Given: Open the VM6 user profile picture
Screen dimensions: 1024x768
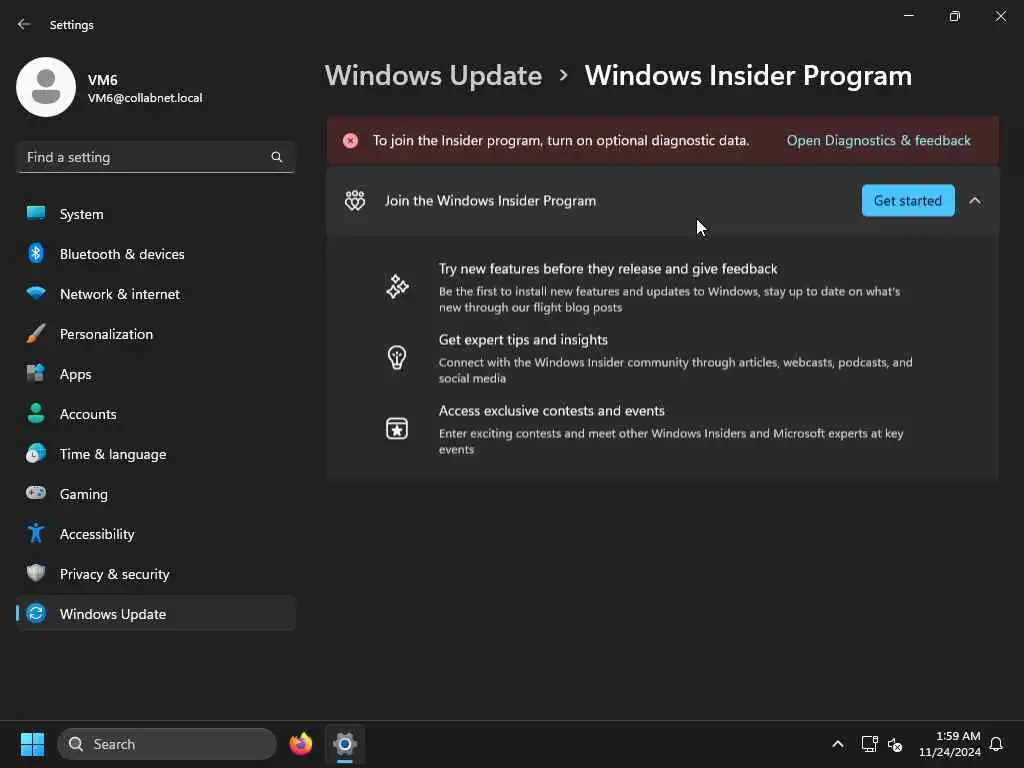Looking at the screenshot, I should [46, 87].
